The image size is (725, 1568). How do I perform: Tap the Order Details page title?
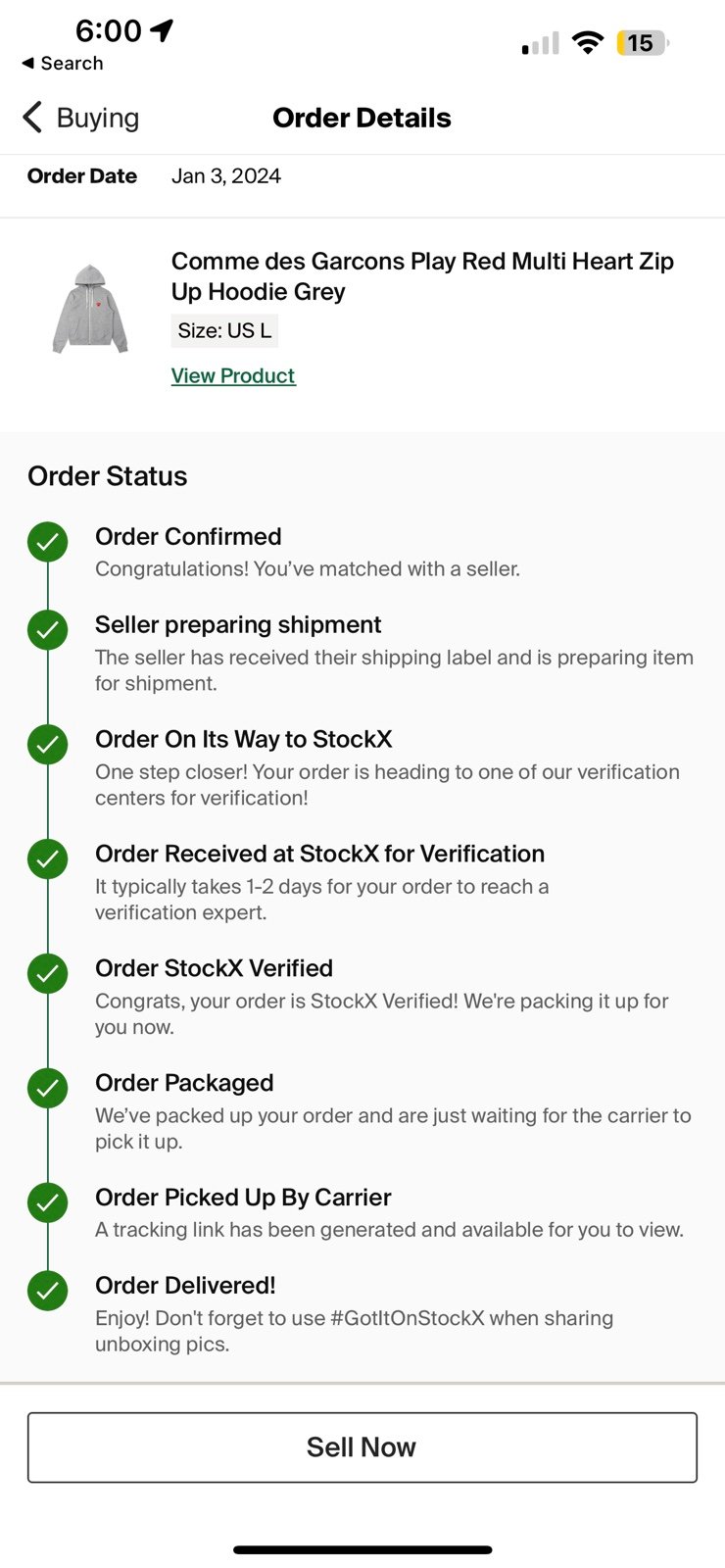pyautogui.click(x=362, y=118)
